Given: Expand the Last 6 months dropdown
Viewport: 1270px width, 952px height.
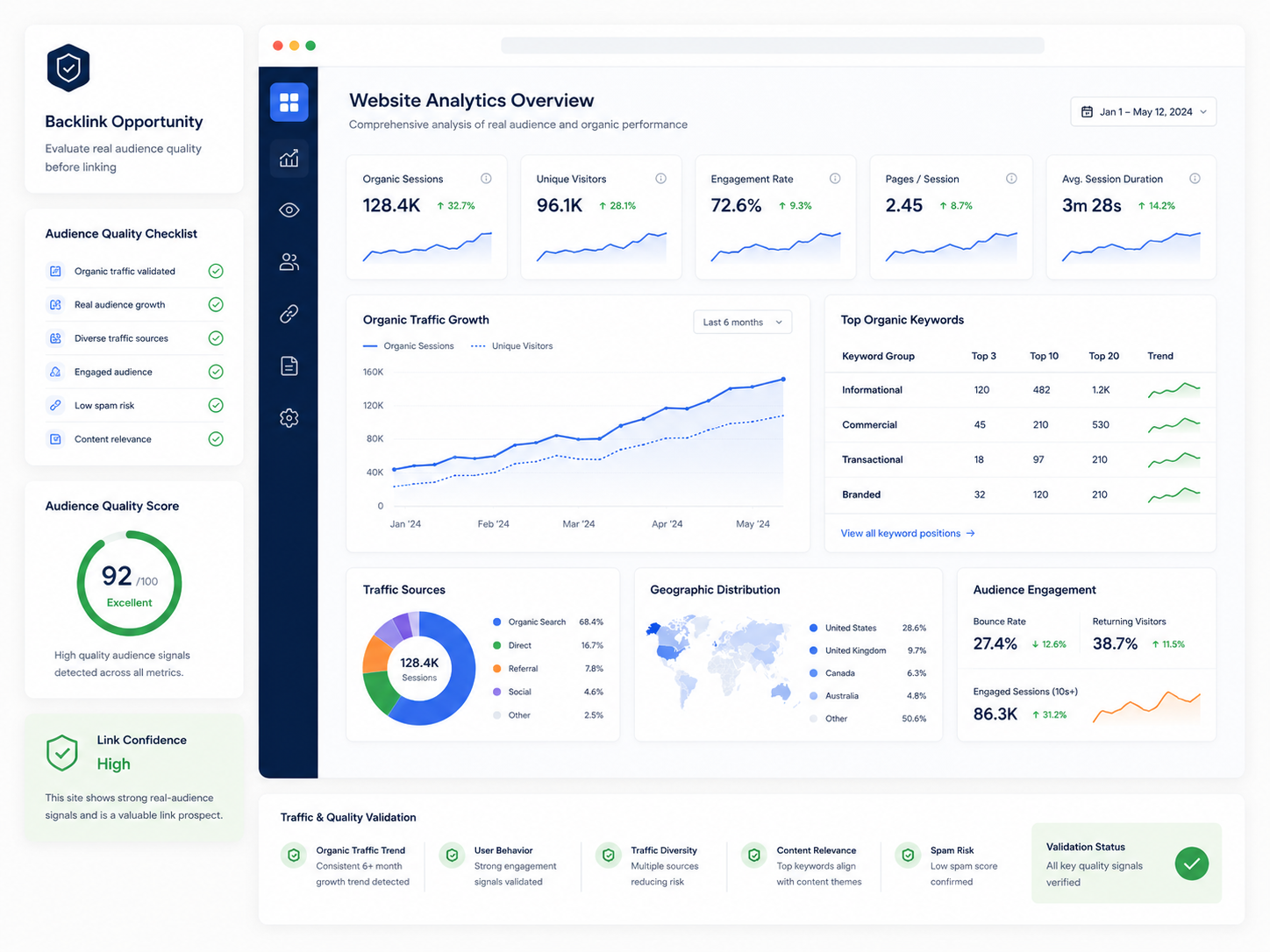Looking at the screenshot, I should coord(742,322).
